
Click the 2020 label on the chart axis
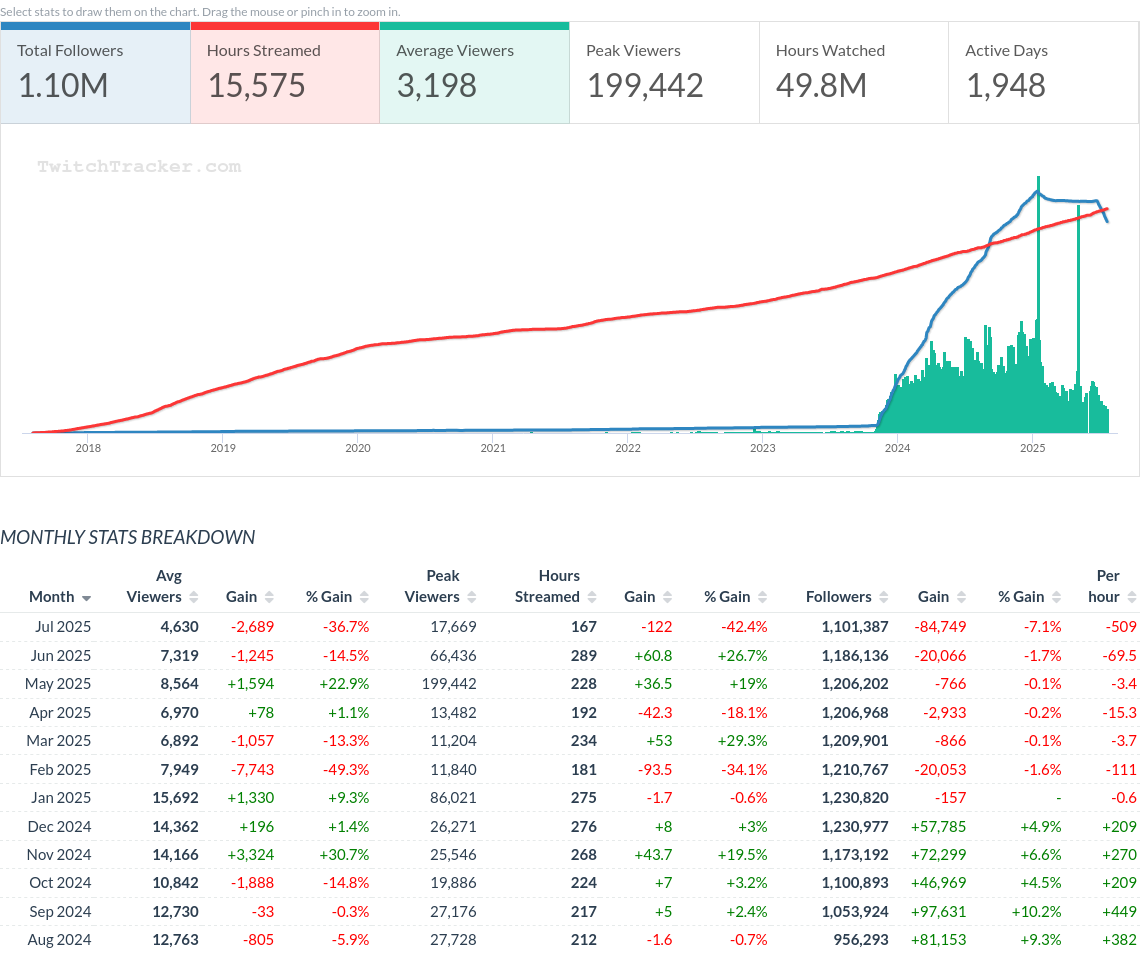click(358, 448)
